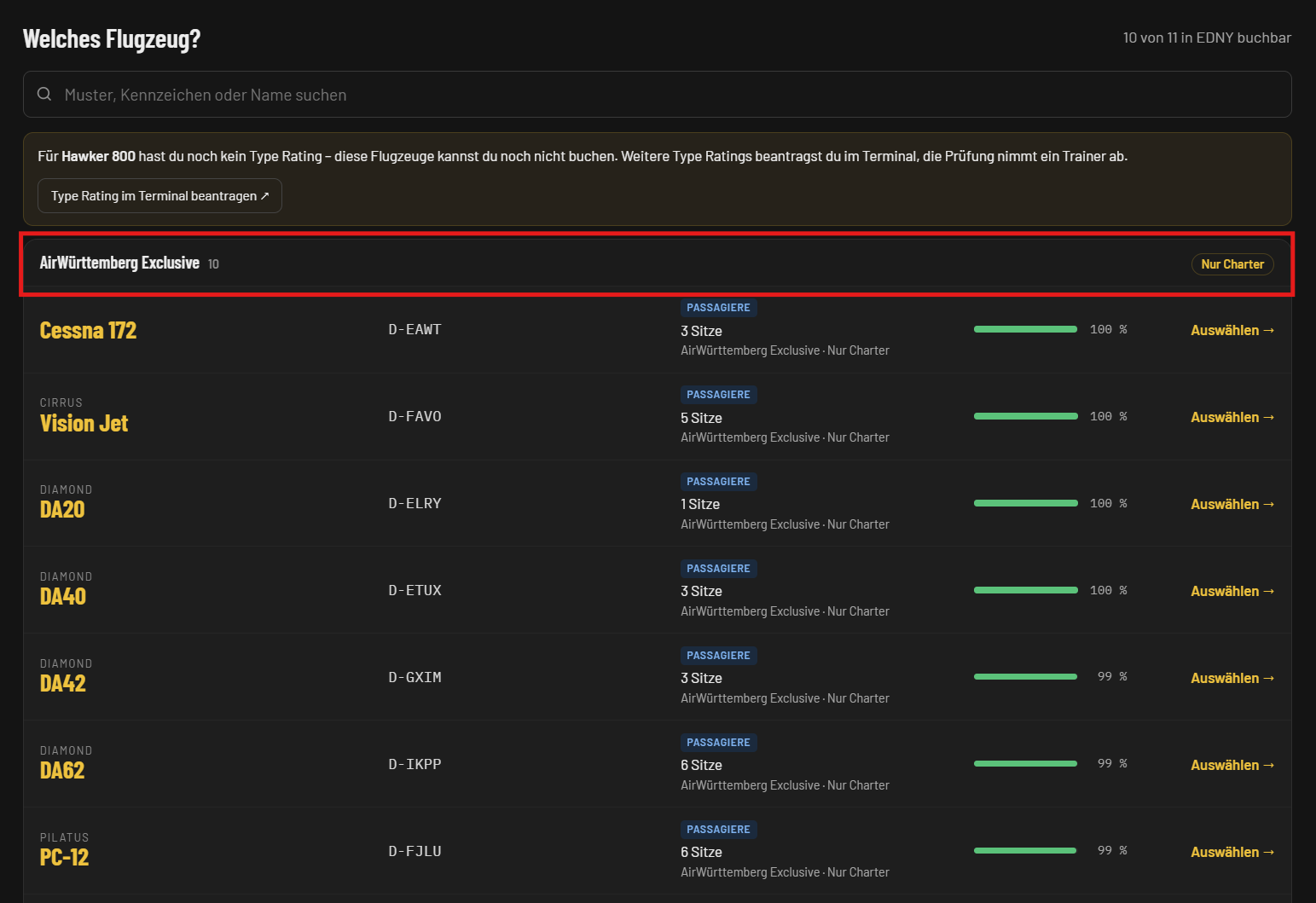This screenshot has height=903, width=1316.
Task: Select registration D-ELRY
Action: tap(415, 503)
